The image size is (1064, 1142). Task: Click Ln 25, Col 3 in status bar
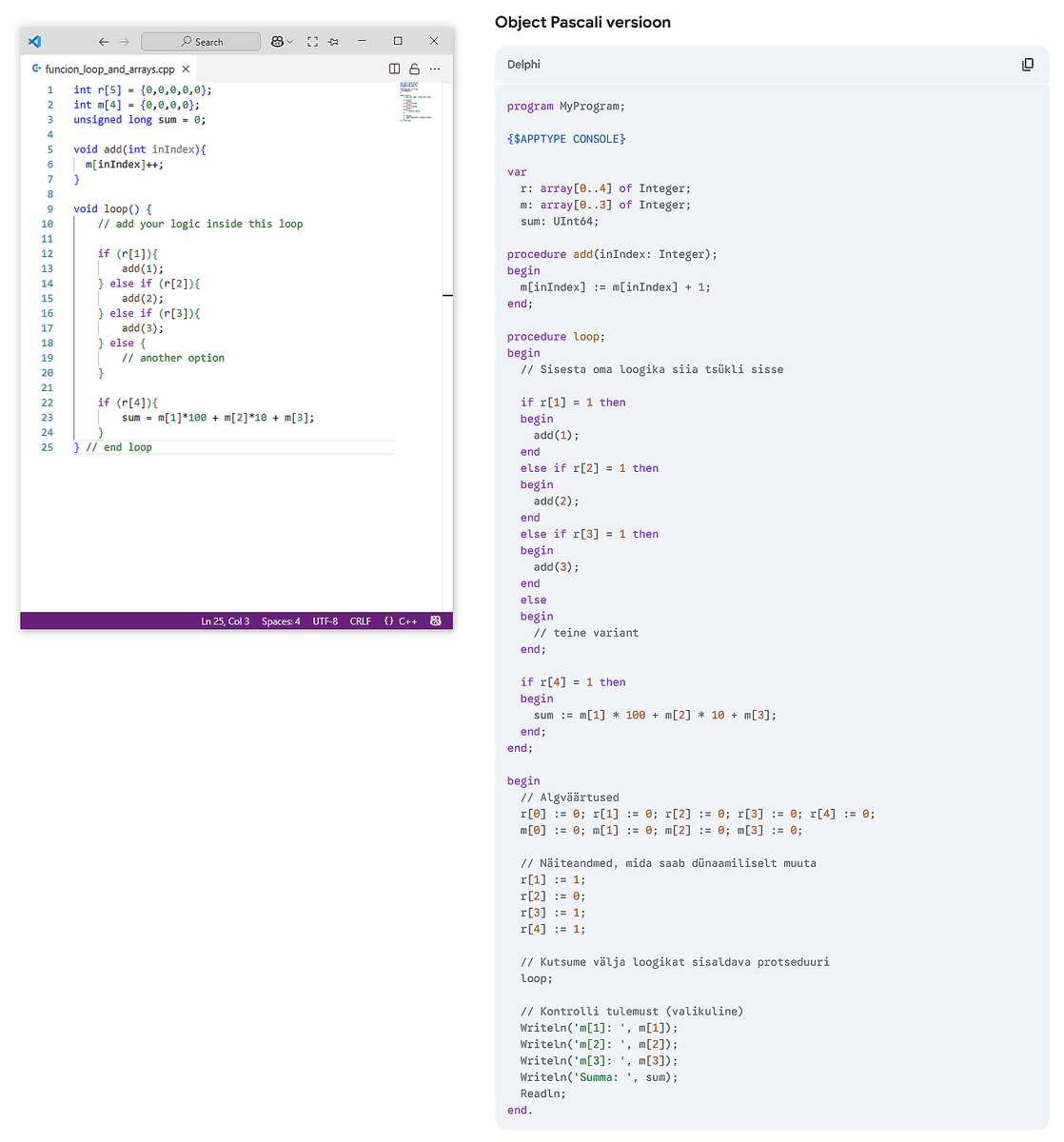coord(225,621)
